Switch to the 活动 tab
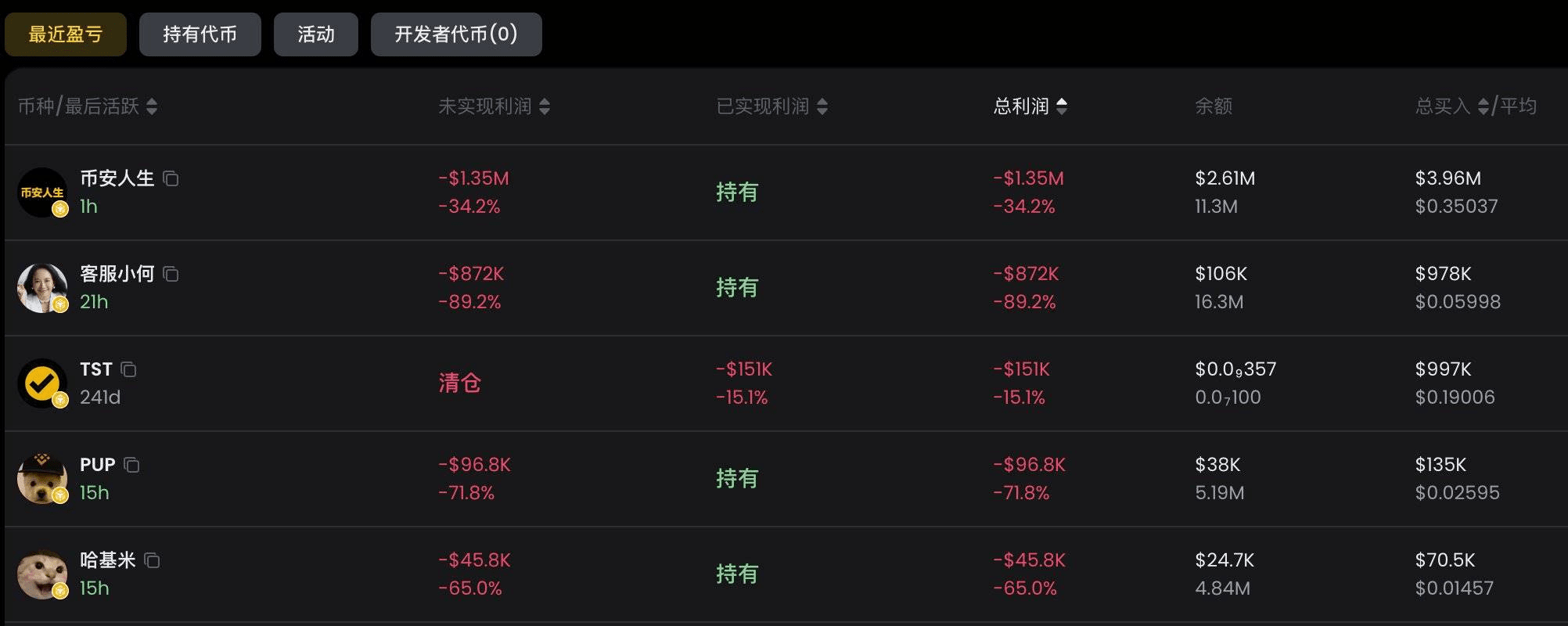 click(315, 34)
